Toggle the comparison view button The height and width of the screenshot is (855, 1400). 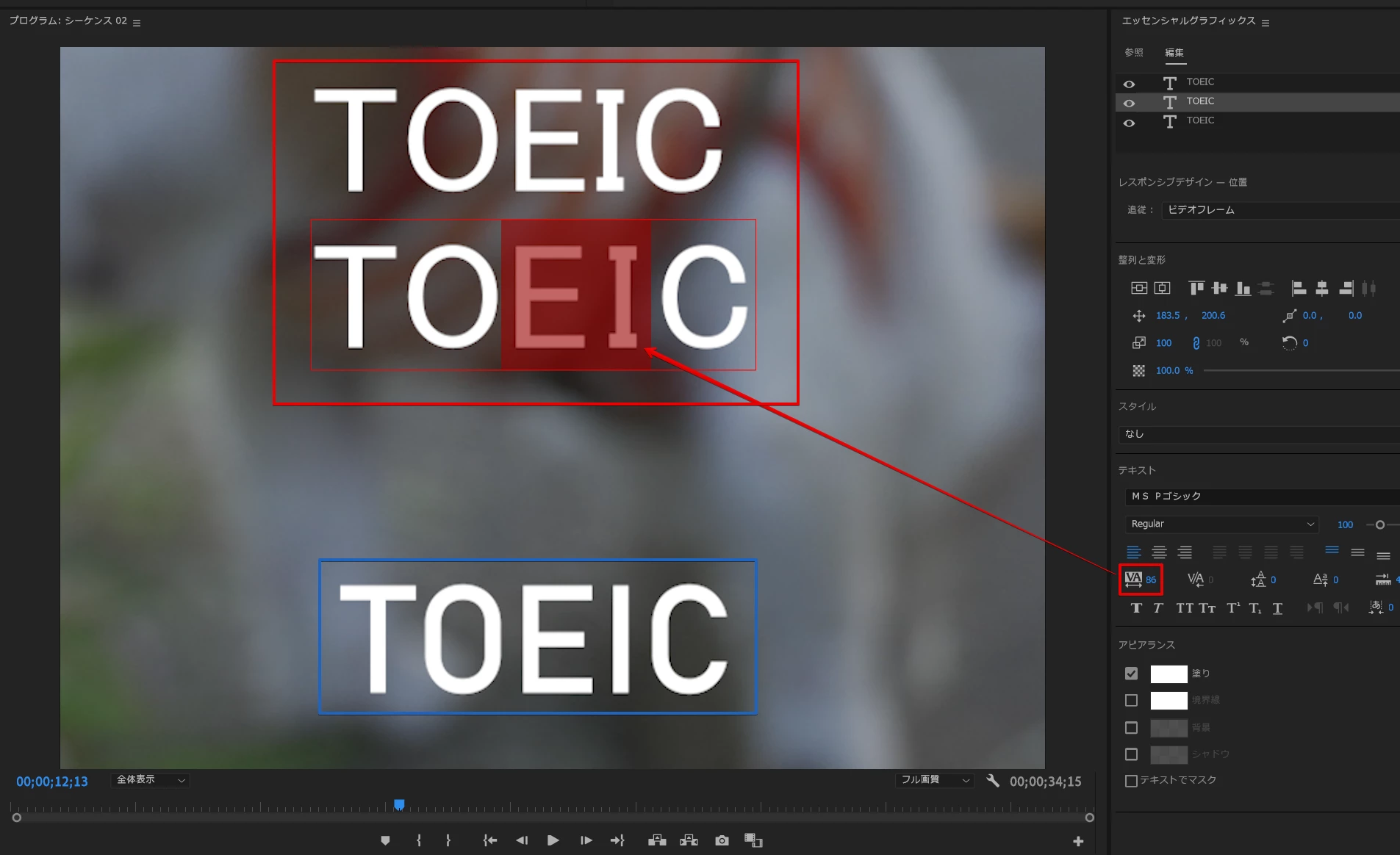coord(753,840)
